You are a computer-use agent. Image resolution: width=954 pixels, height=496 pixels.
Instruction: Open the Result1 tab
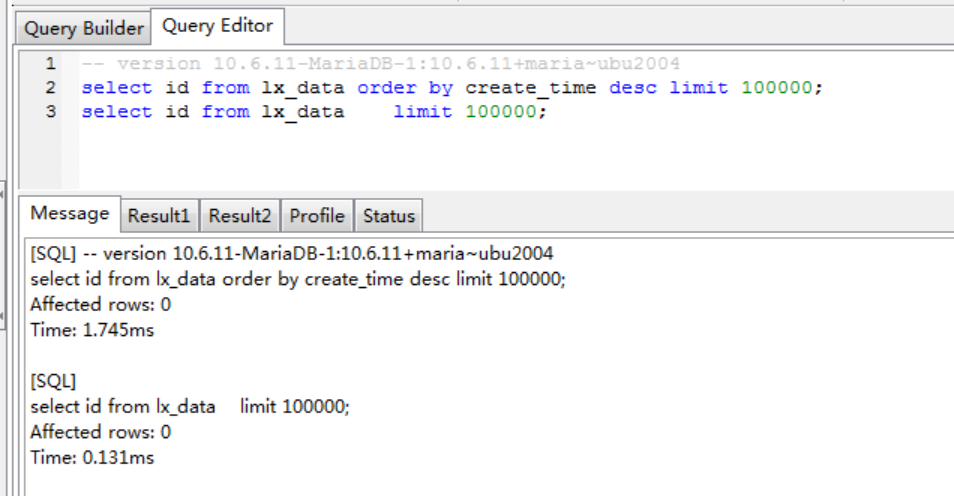coord(158,215)
